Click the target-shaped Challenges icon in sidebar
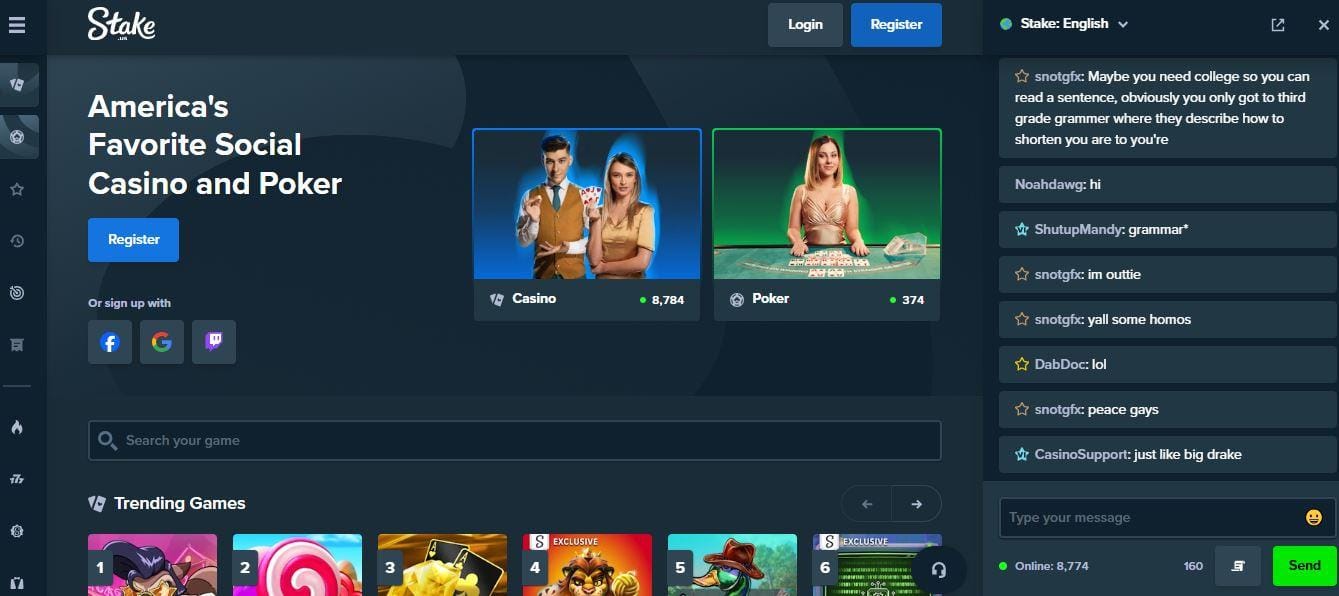The image size is (1339, 596). [17, 293]
